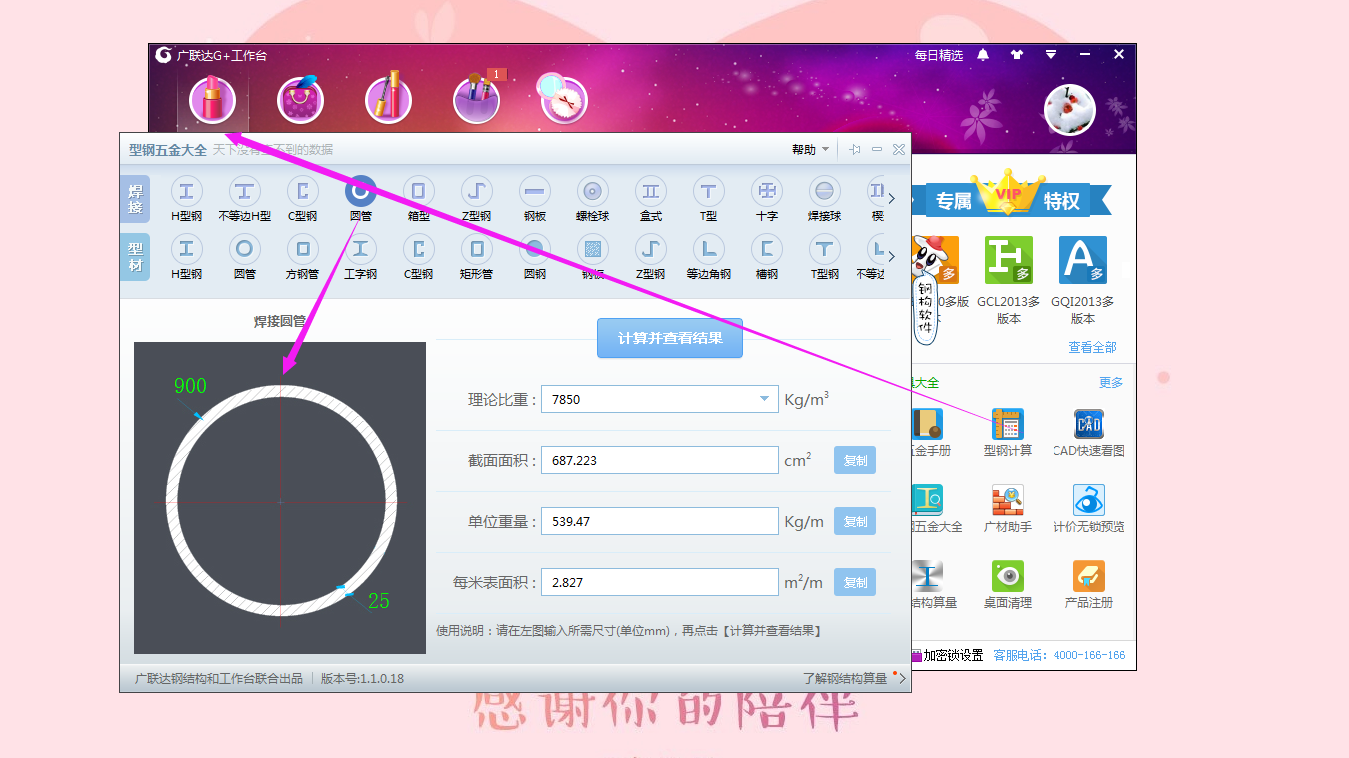Open 计价无锁预览 in workbench
1349x758 pixels.
[x=1089, y=508]
